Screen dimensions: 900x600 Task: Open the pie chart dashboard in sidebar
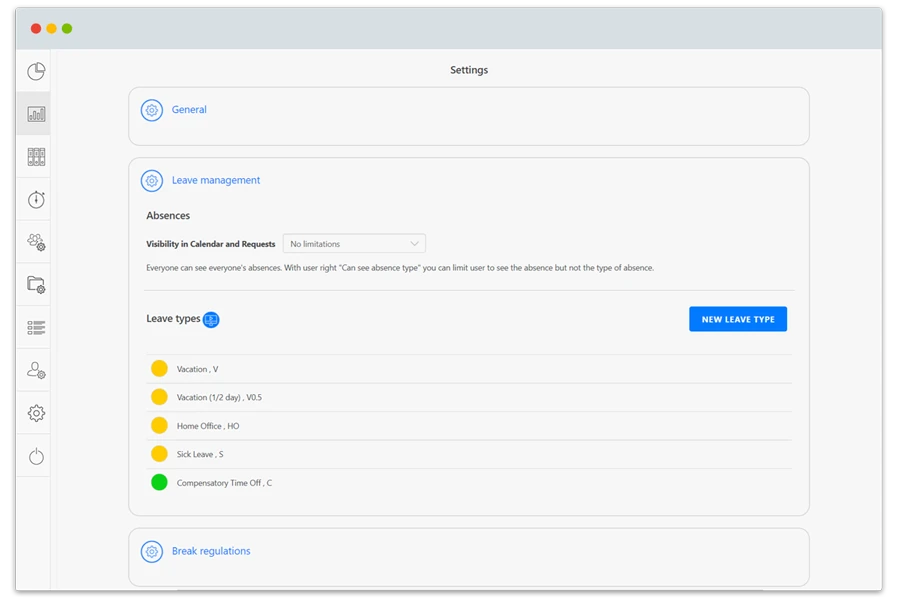pos(36,71)
